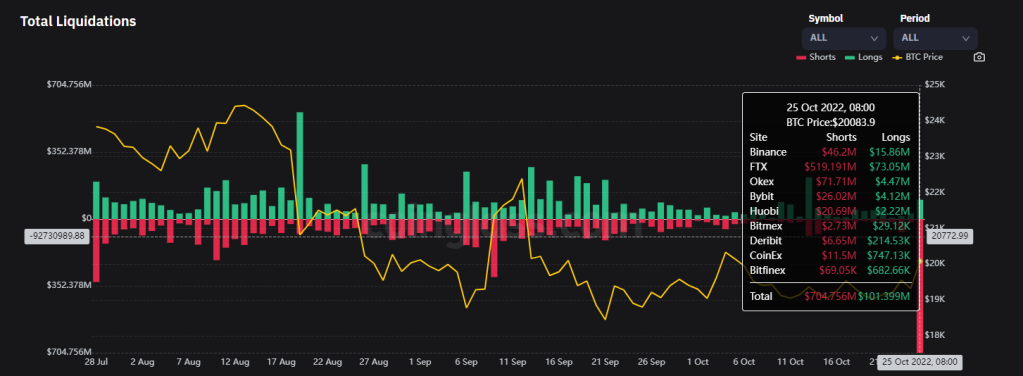Select the tallest green Longs bar in mid-August

pyautogui.click(x=300, y=165)
